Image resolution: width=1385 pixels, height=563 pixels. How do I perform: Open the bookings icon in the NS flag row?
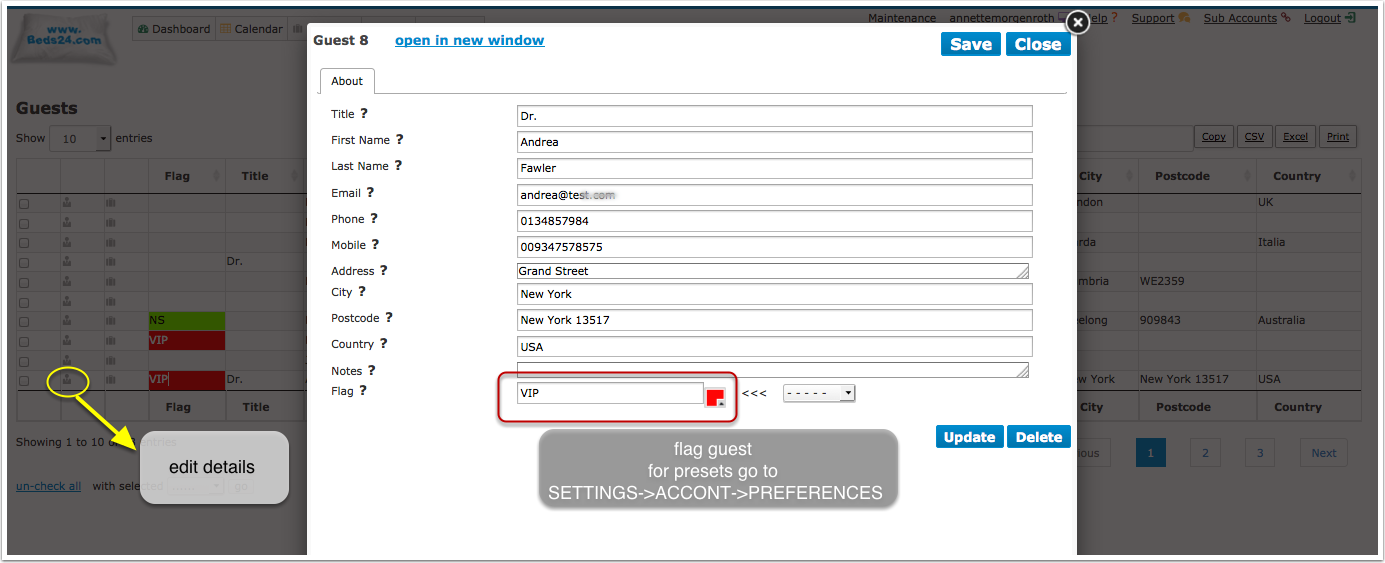point(111,321)
